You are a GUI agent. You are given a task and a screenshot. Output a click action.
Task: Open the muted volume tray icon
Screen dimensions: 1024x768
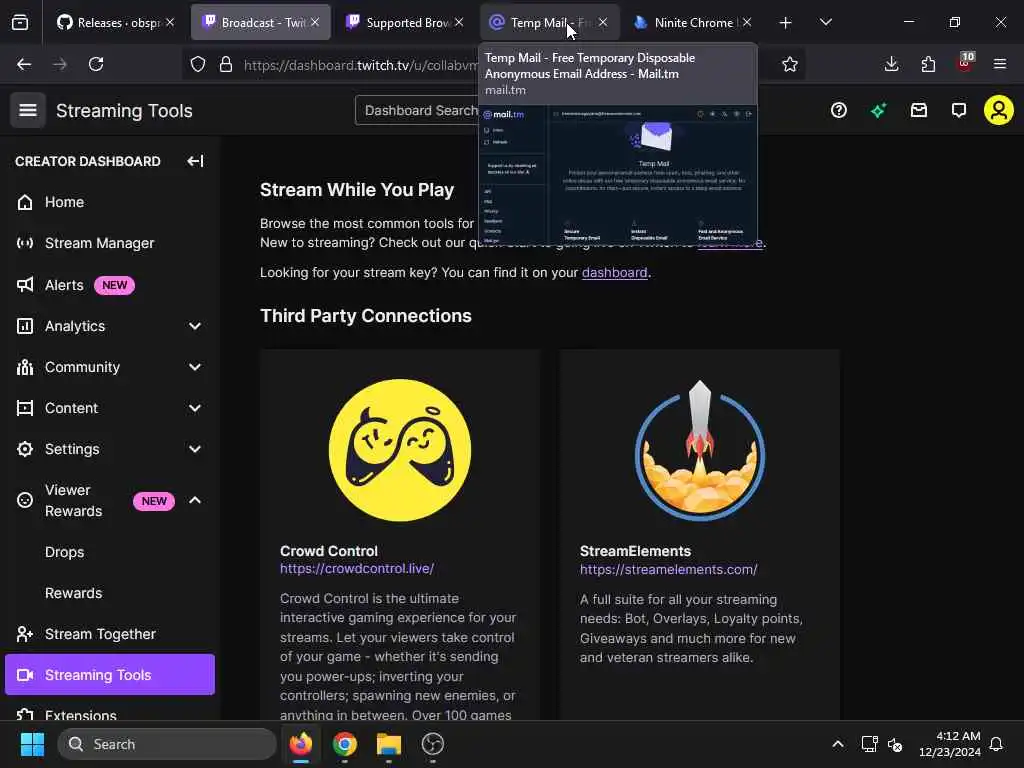point(895,744)
